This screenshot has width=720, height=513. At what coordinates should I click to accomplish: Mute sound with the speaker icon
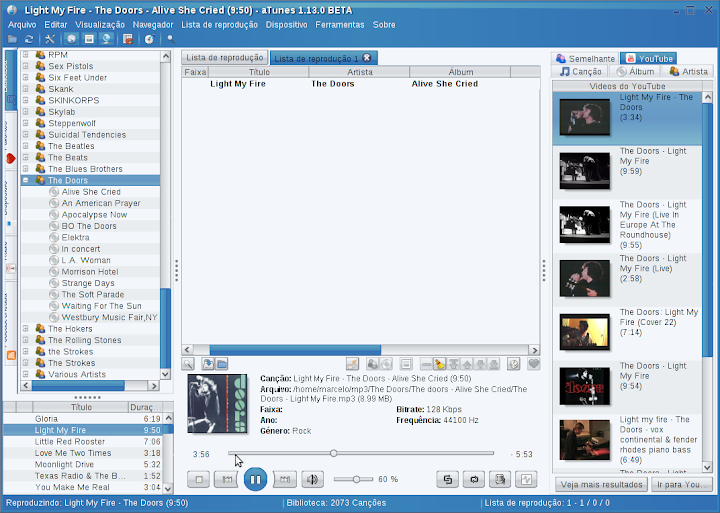tap(312, 479)
